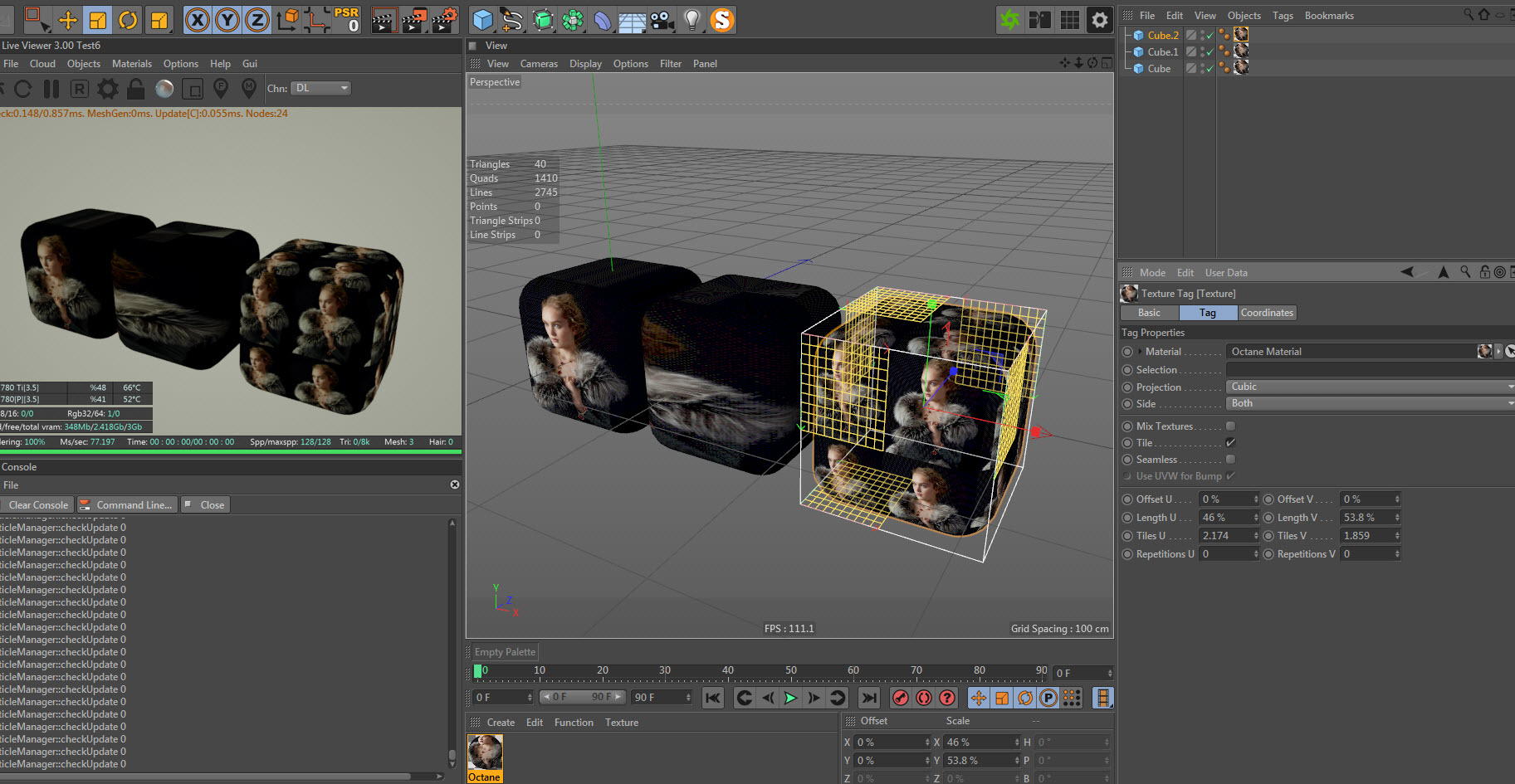Enable the Seamless checkbox
Viewport: 1515px width, 784px height.
[1230, 460]
